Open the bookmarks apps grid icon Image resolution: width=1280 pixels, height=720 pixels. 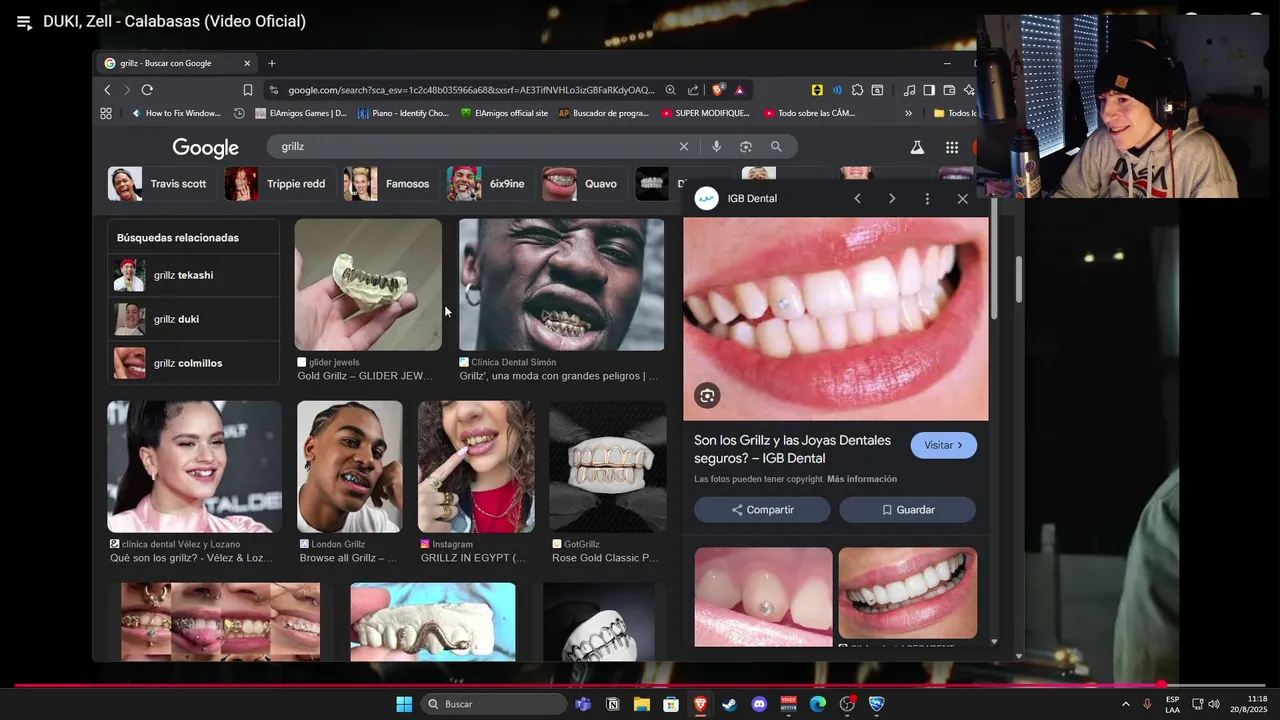coord(106,113)
